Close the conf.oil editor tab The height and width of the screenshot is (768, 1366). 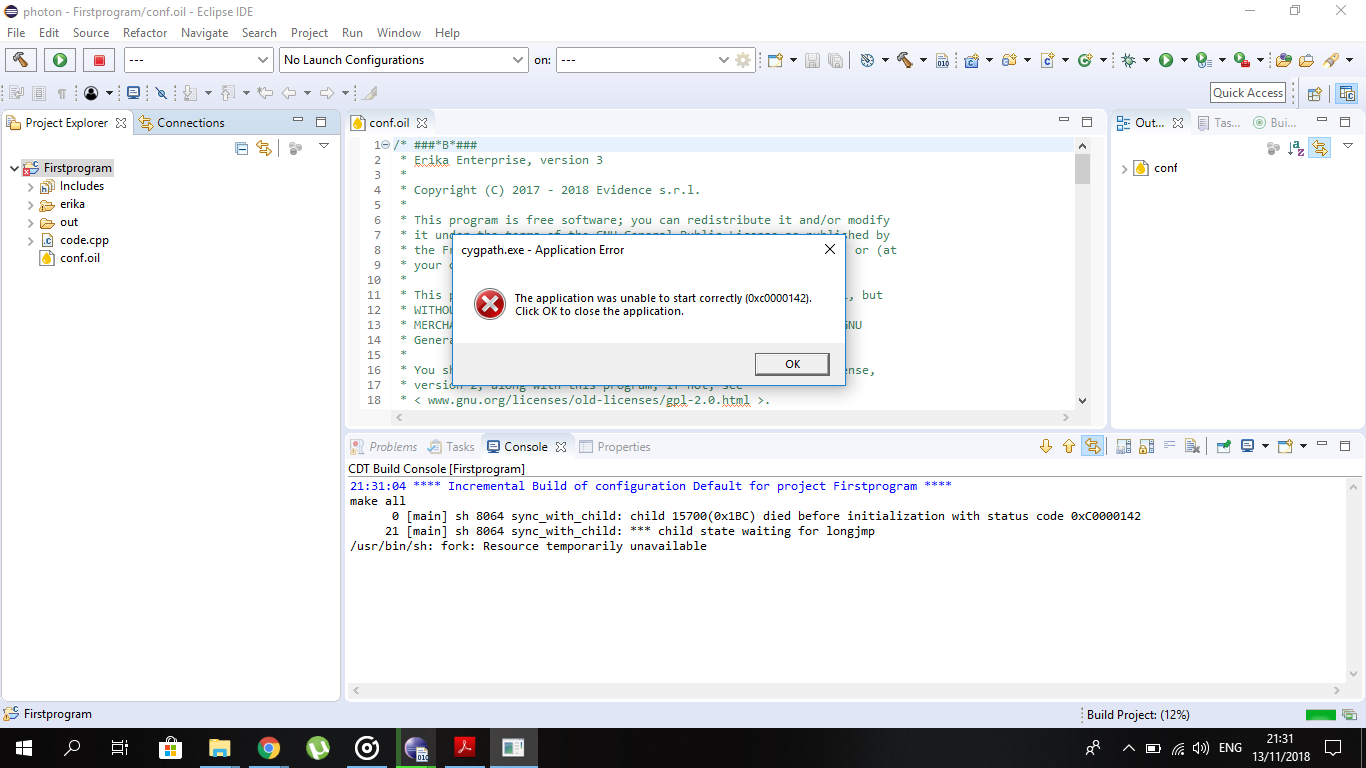click(x=422, y=123)
